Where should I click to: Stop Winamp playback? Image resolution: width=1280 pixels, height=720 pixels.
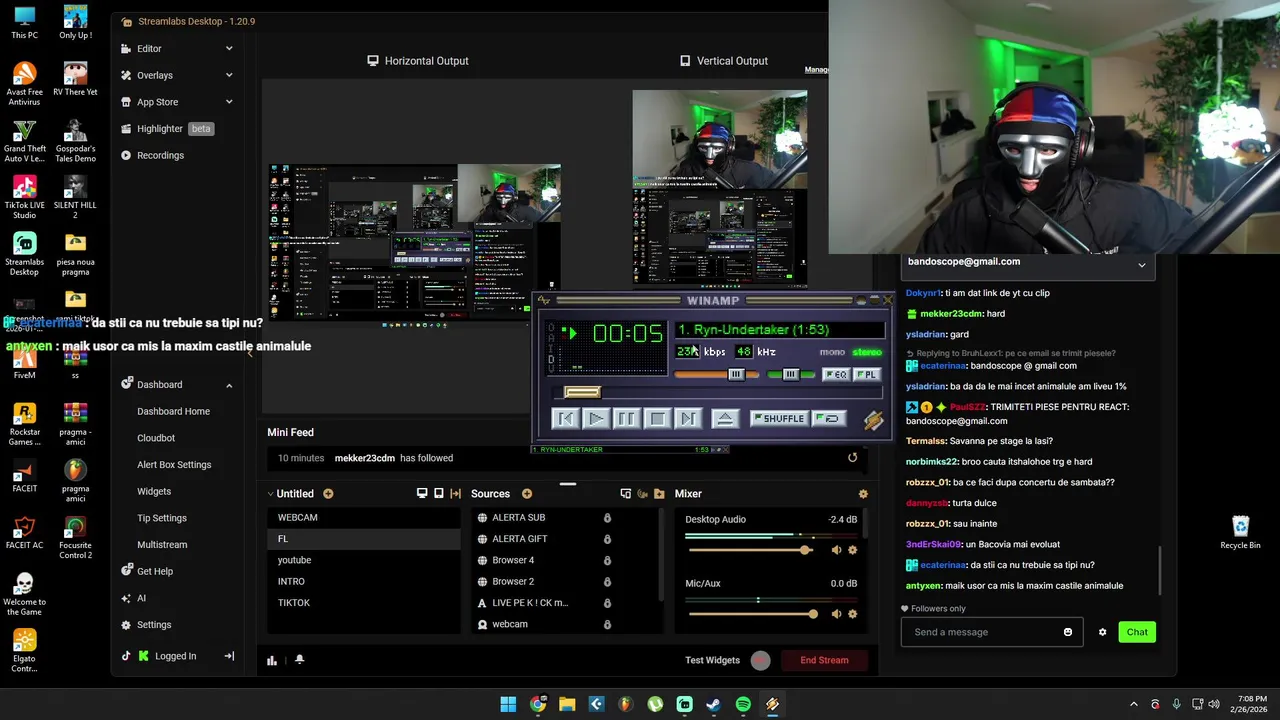657,418
